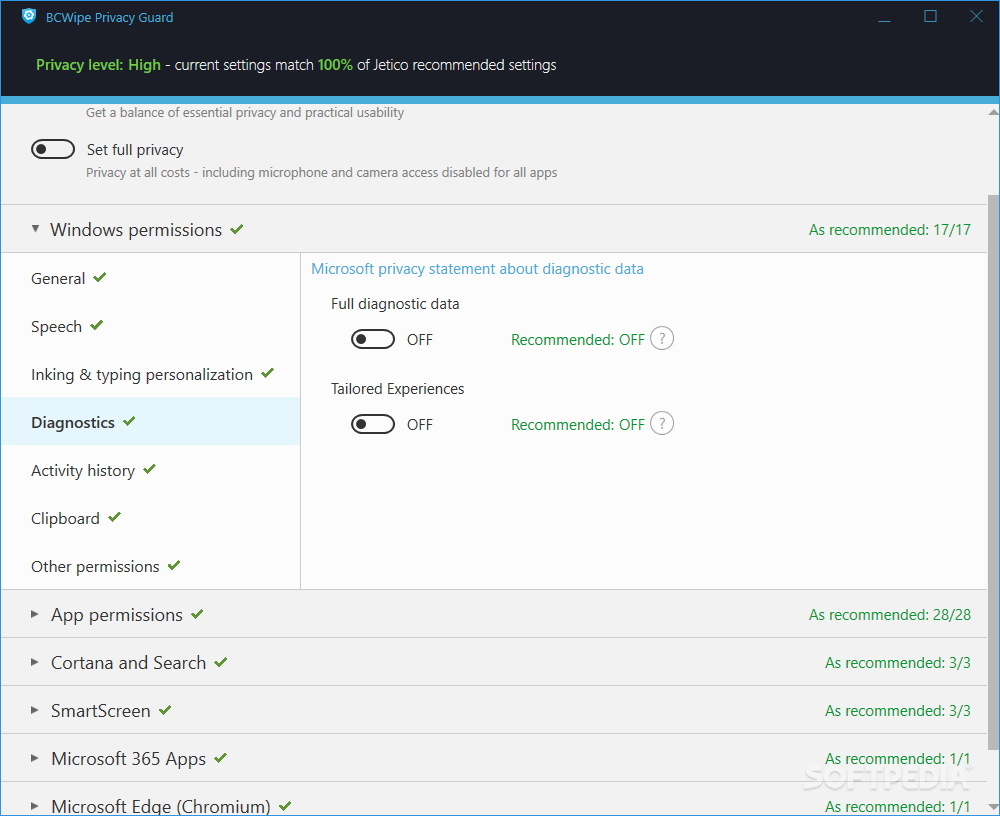This screenshot has height=816, width=1000.
Task: Select the General category
Action: click(151, 278)
